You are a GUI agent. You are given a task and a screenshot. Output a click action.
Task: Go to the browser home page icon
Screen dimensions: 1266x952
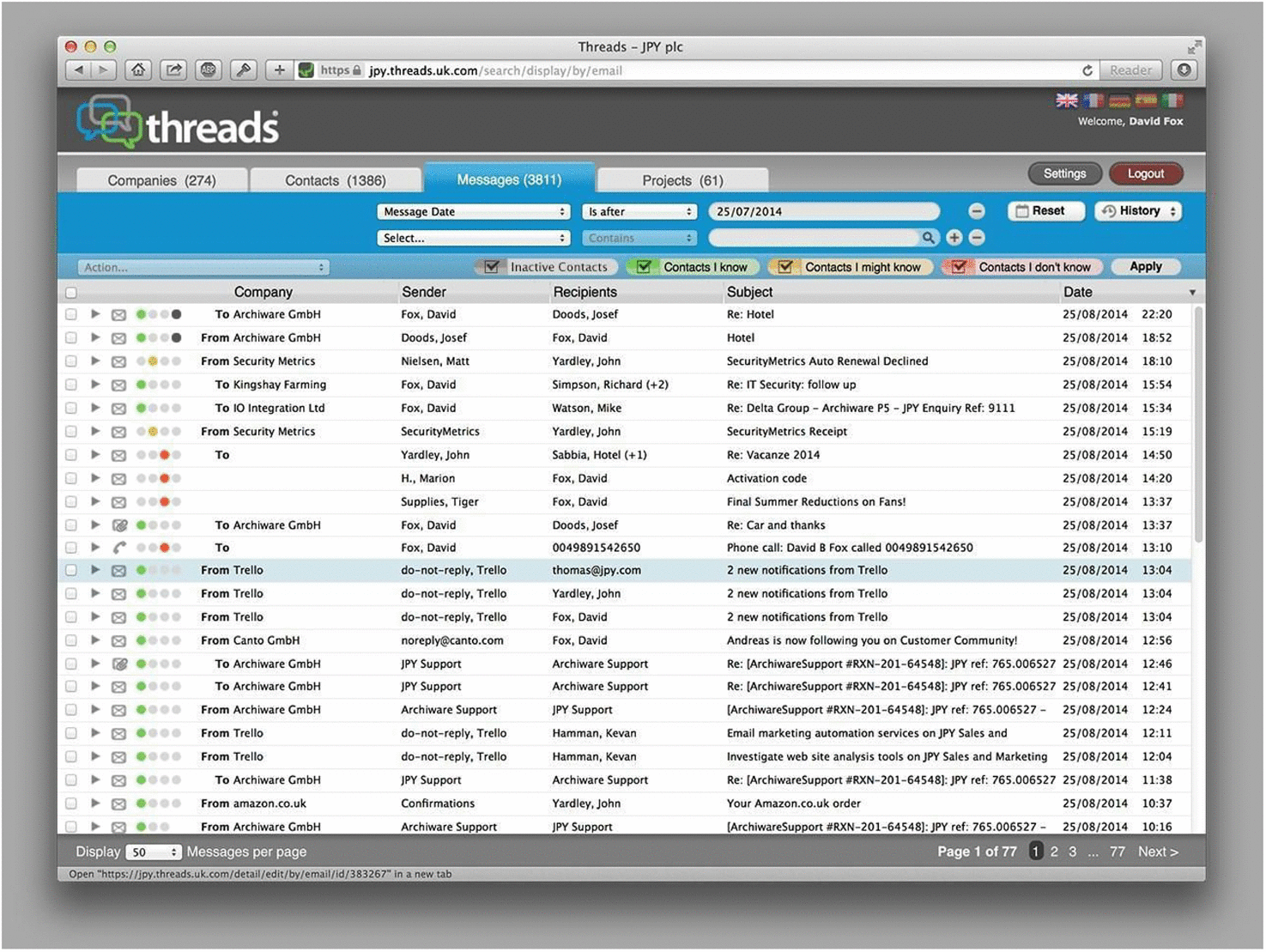pyautogui.click(x=138, y=70)
